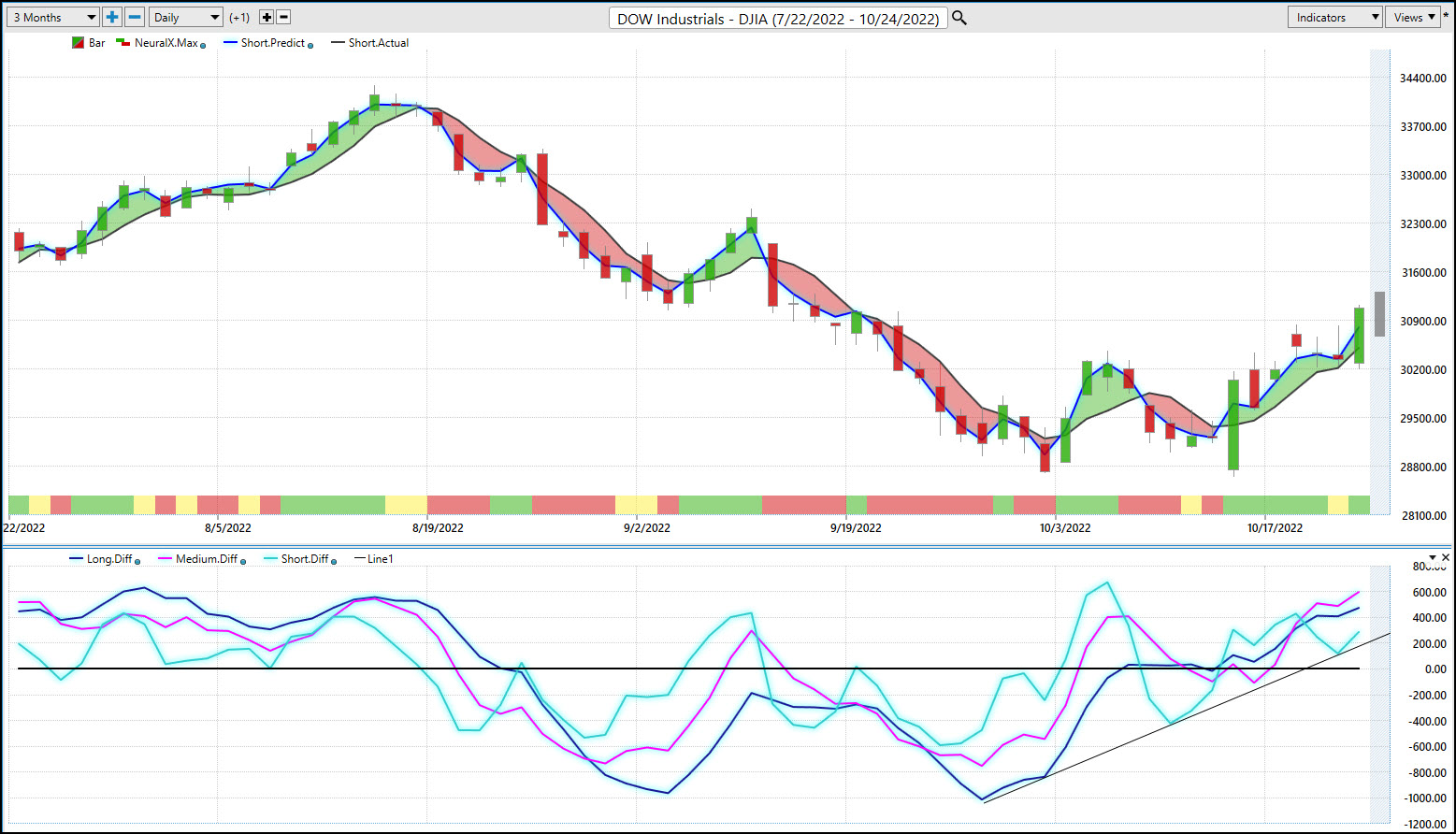Click the black minus forecast decrement button

284,17
